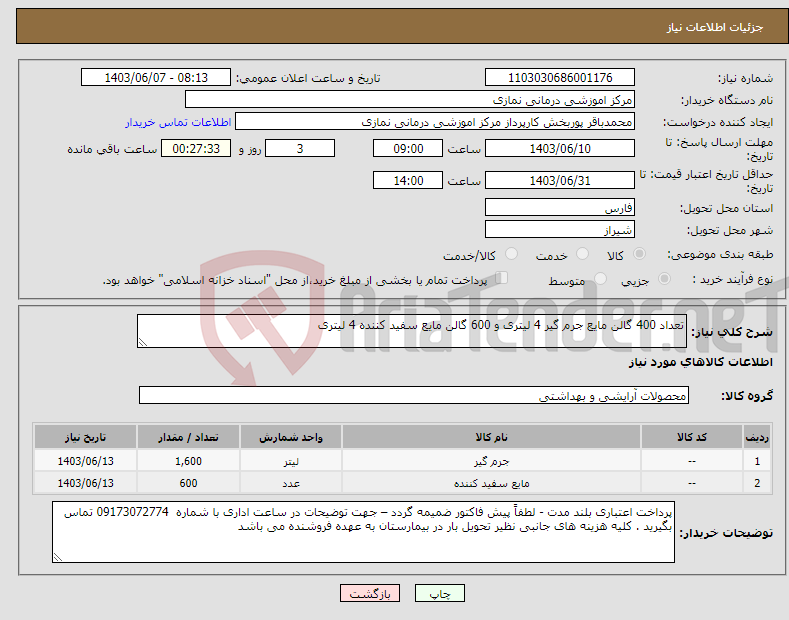Image resolution: width=789 pixels, height=620 pixels.
Task: Click the unit cell عدد
Action: click(x=291, y=483)
